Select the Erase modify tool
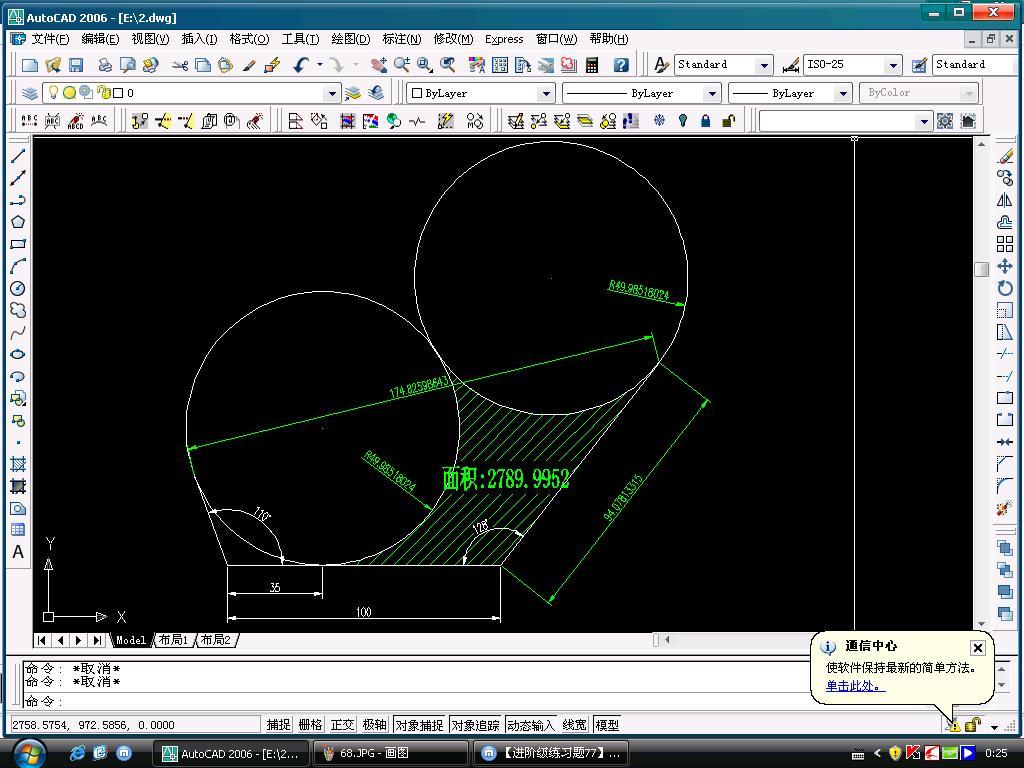Viewport: 1024px width, 768px height. [x=1005, y=155]
